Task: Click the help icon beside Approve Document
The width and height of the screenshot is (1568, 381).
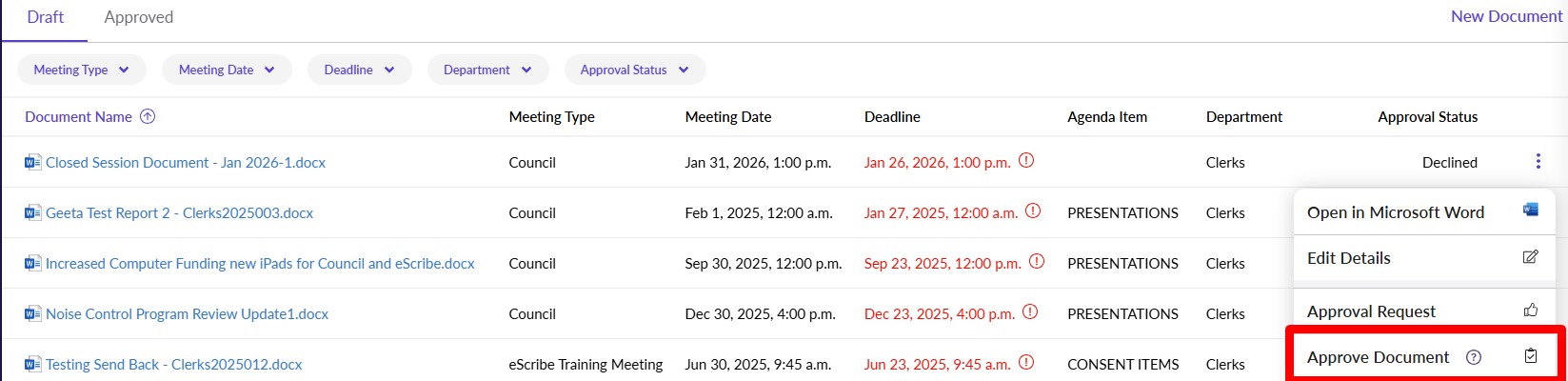Action: (x=1474, y=357)
